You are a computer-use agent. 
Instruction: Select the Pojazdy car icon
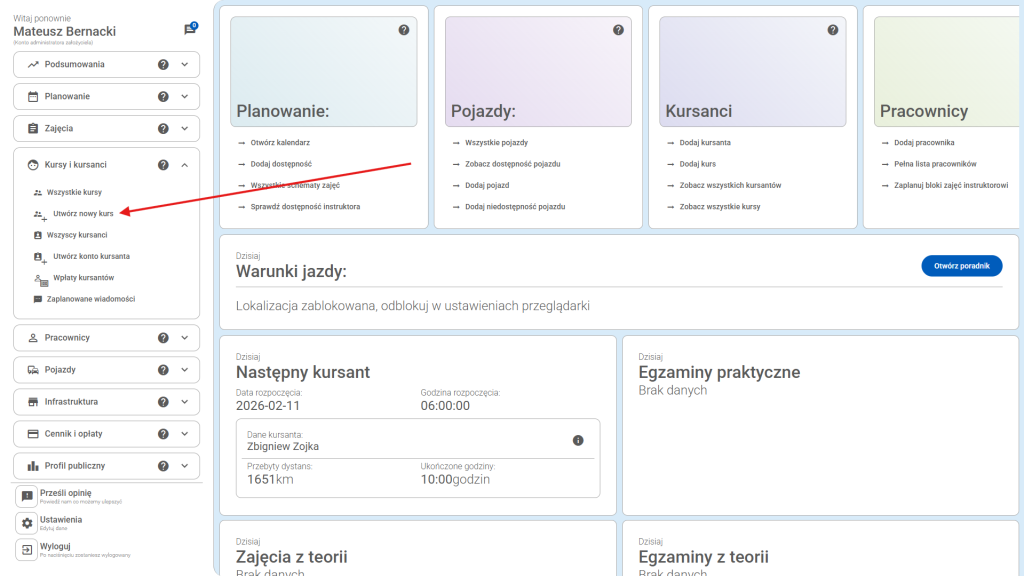33,369
